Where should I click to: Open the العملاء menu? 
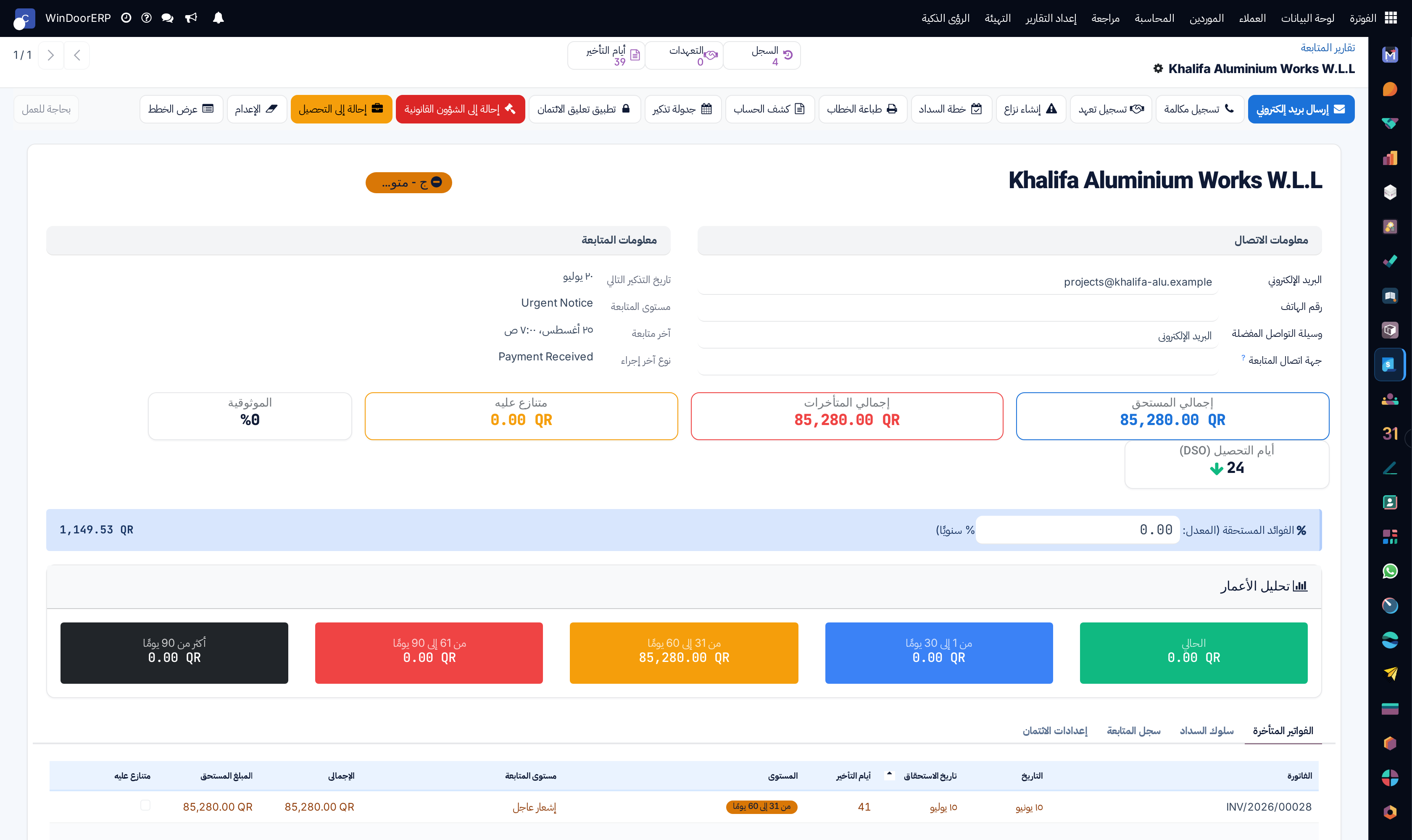click(x=1252, y=18)
